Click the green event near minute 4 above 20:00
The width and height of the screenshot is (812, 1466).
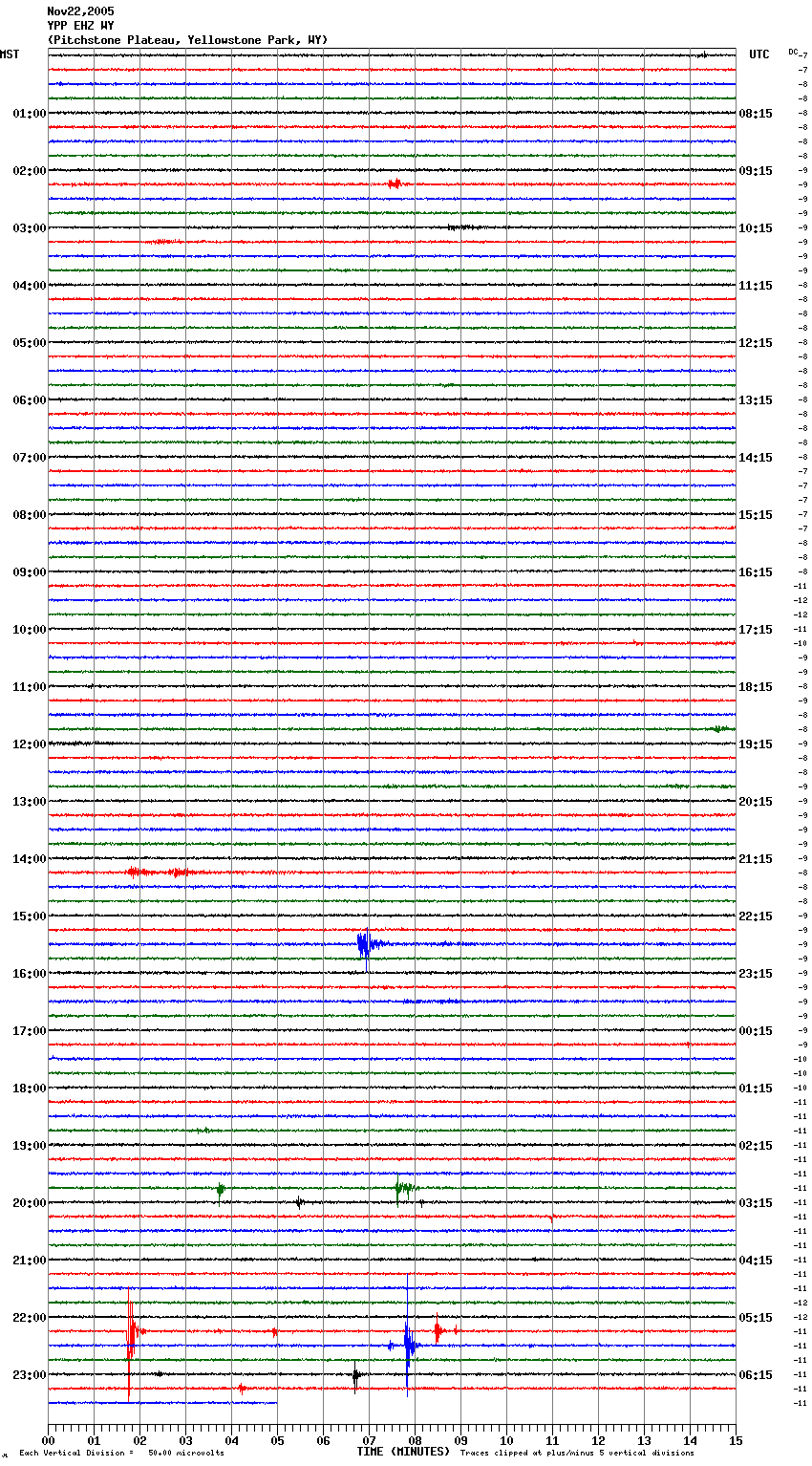[x=221, y=1189]
